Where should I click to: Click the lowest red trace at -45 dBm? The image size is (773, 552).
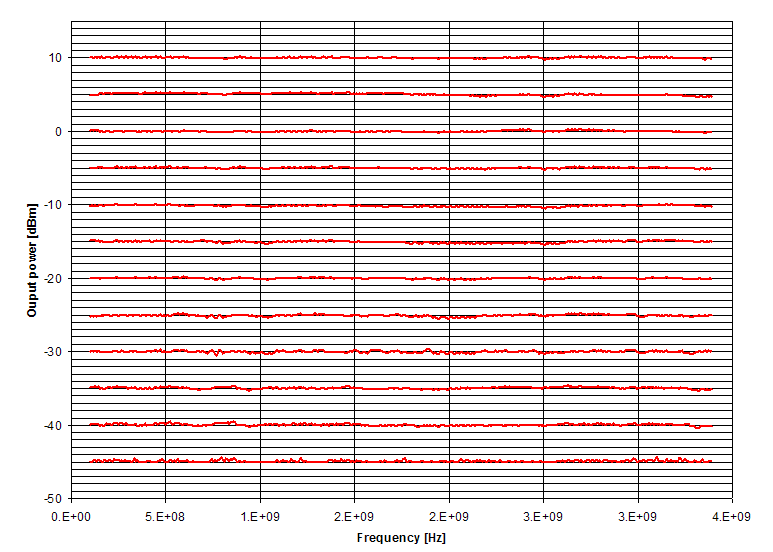[x=400, y=461]
